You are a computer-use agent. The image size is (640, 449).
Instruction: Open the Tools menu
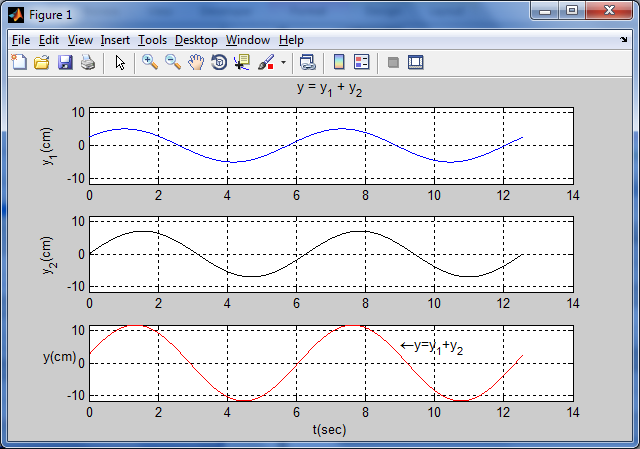coord(152,40)
